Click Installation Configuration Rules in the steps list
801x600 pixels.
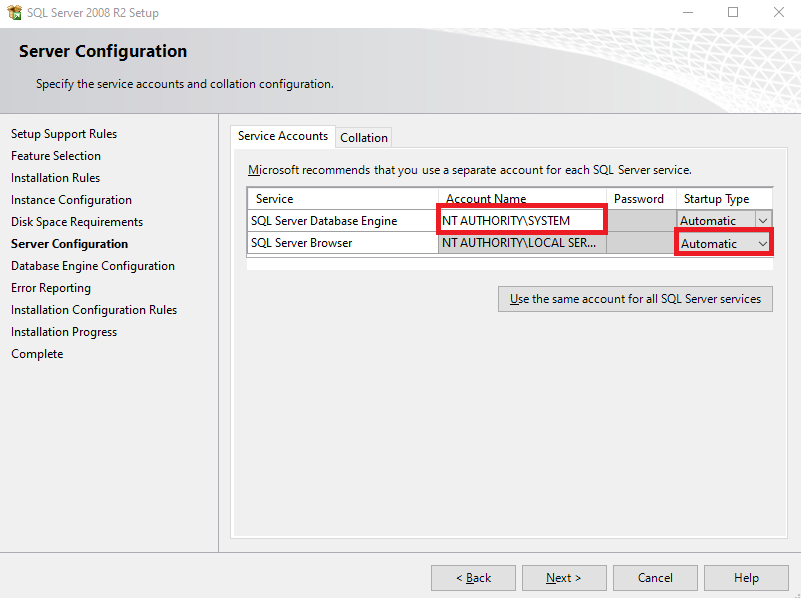93,310
